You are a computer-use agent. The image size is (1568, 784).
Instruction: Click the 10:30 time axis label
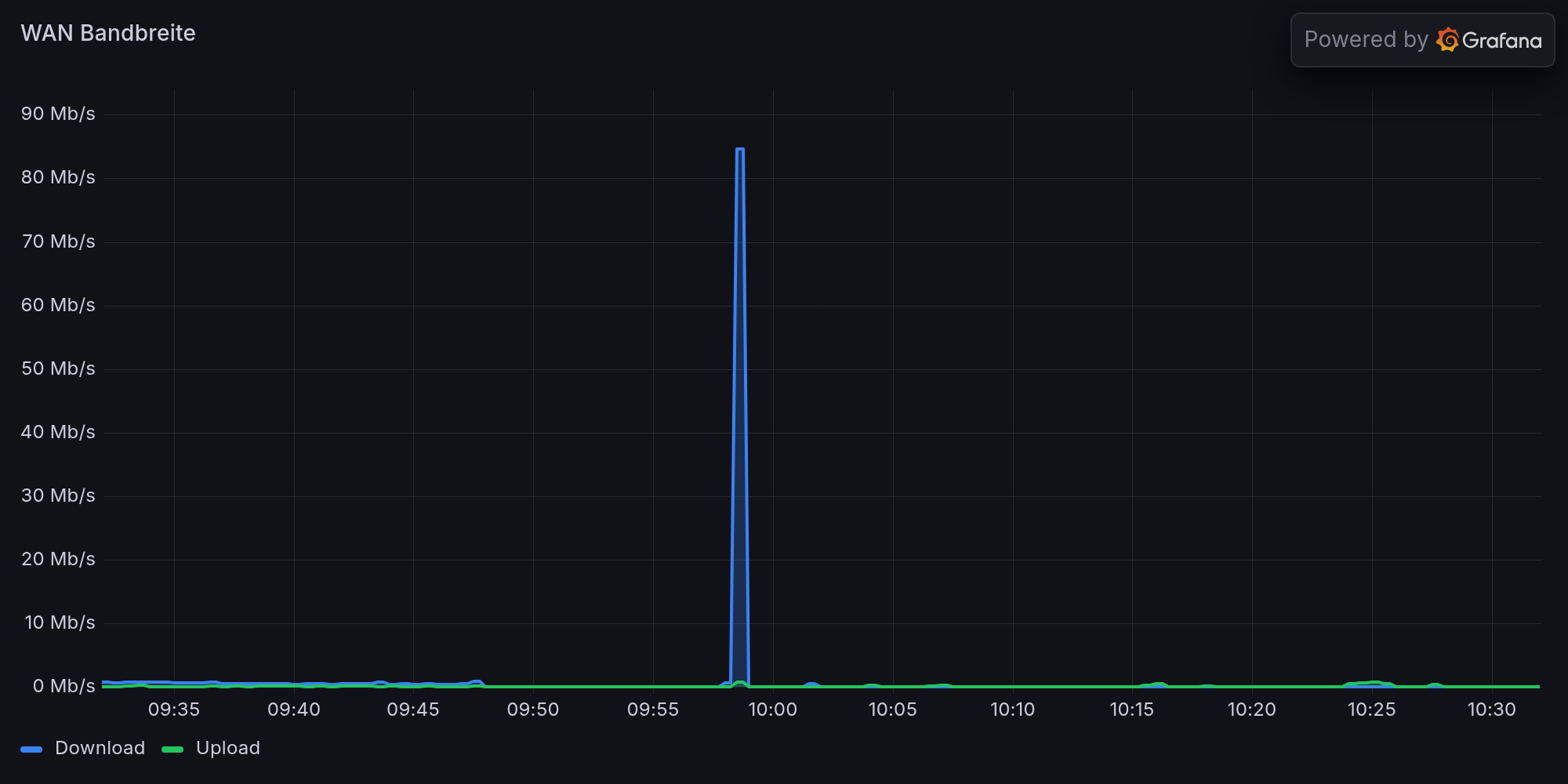point(1491,710)
